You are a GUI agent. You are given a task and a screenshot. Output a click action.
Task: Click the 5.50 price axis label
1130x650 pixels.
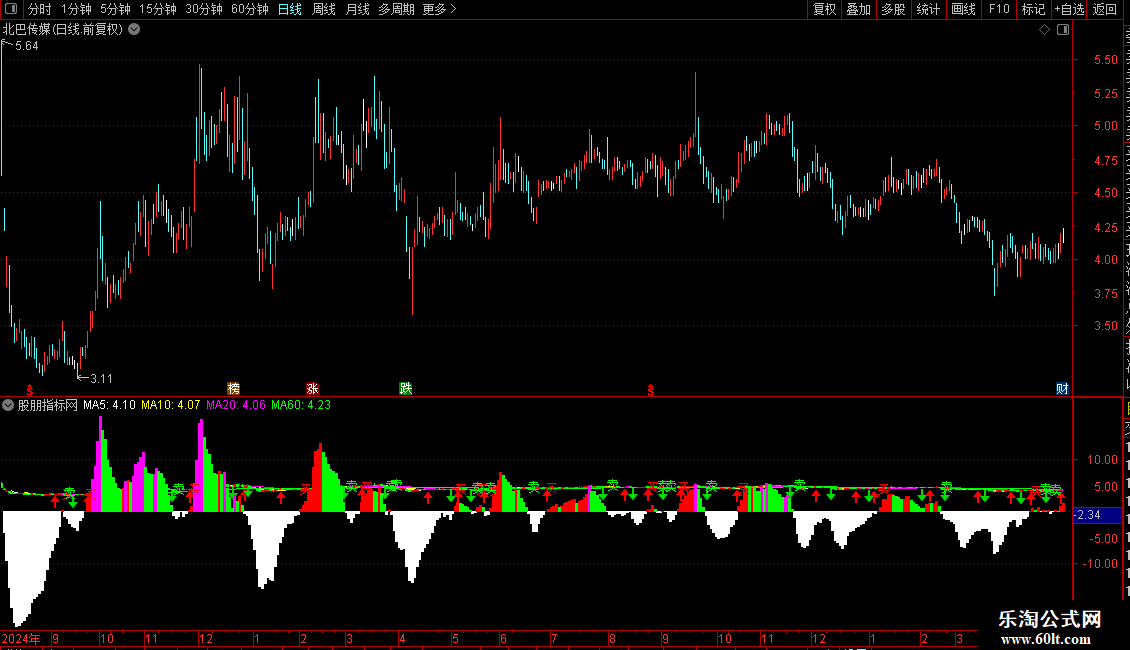1105,60
